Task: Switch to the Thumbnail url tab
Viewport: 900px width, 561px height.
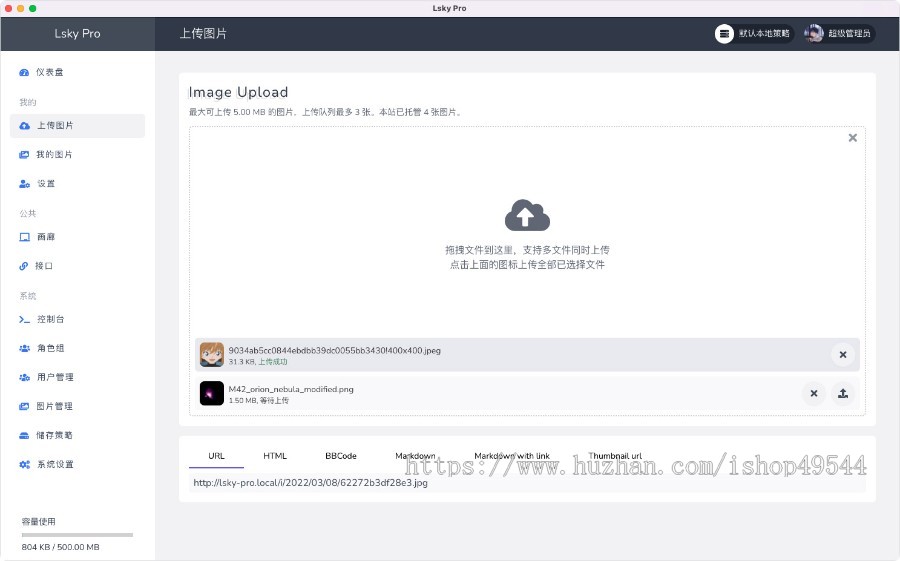Action: tap(615, 456)
